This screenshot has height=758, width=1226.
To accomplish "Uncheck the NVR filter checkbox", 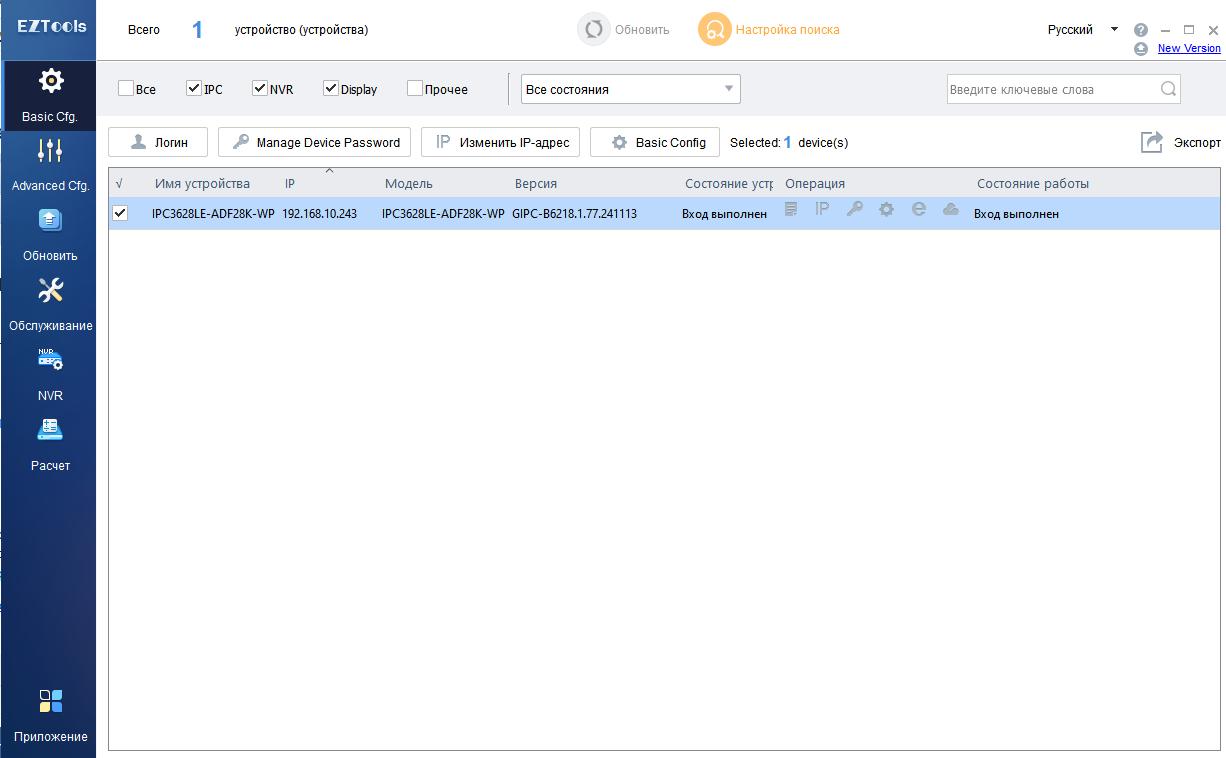I will pos(260,89).
